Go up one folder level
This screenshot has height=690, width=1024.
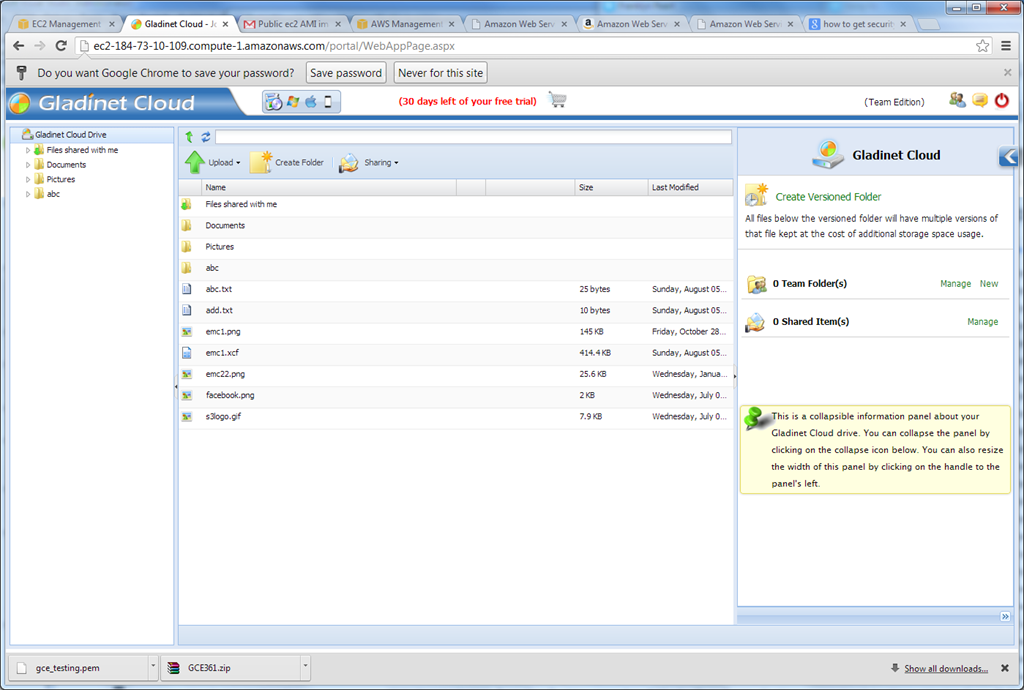(189, 136)
